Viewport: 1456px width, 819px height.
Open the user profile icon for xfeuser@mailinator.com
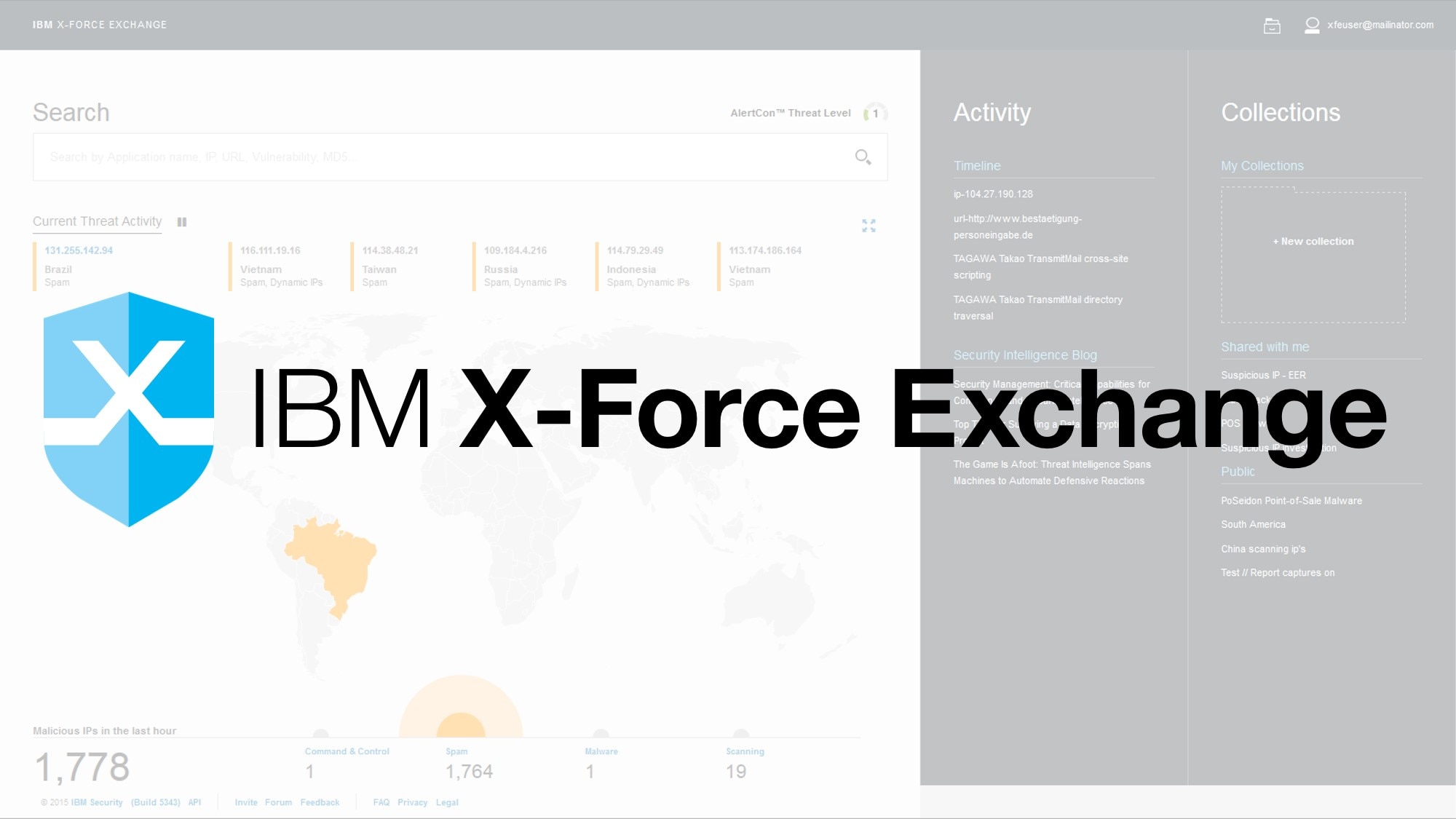click(1313, 25)
